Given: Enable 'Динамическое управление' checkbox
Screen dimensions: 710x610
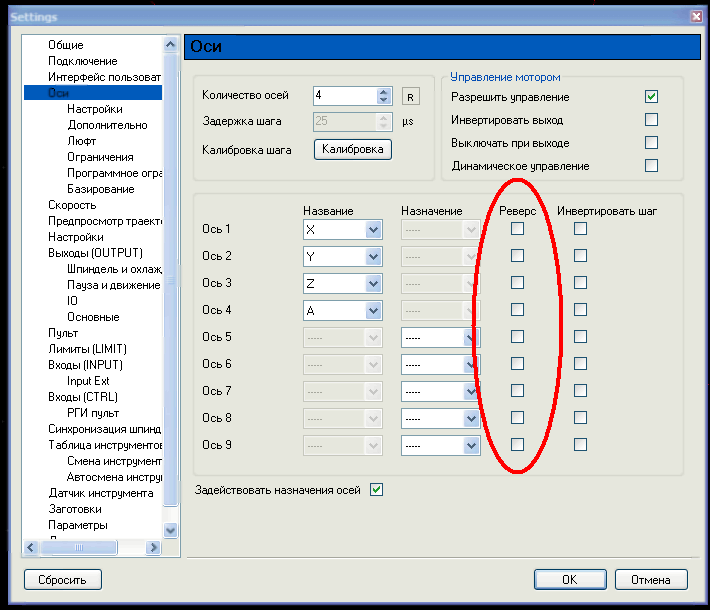Looking at the screenshot, I should [651, 166].
